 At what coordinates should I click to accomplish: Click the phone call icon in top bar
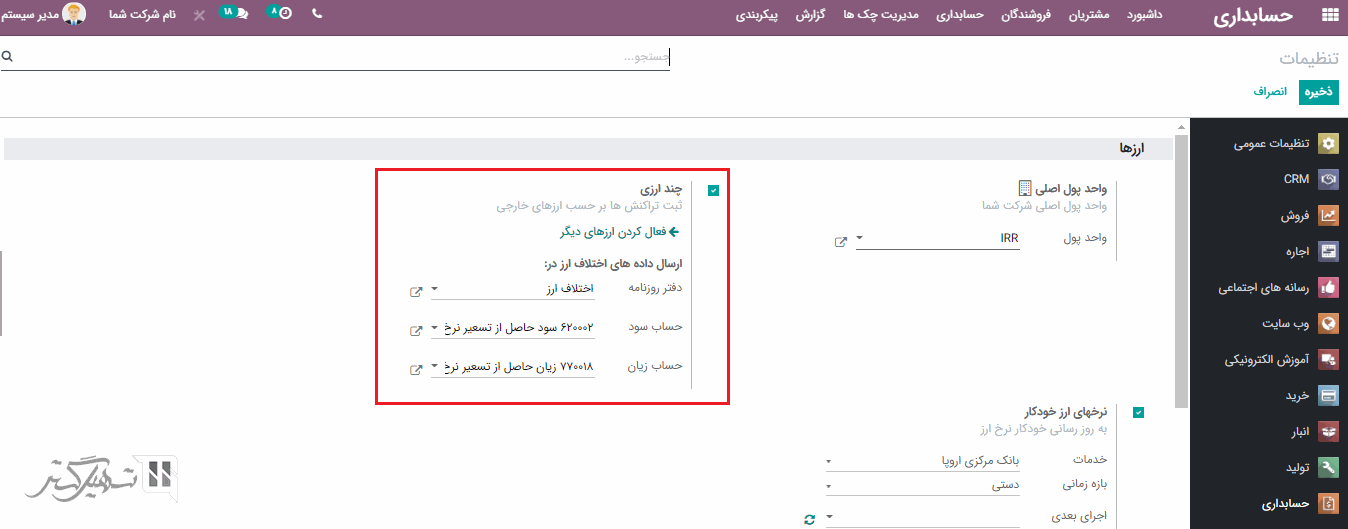318,16
